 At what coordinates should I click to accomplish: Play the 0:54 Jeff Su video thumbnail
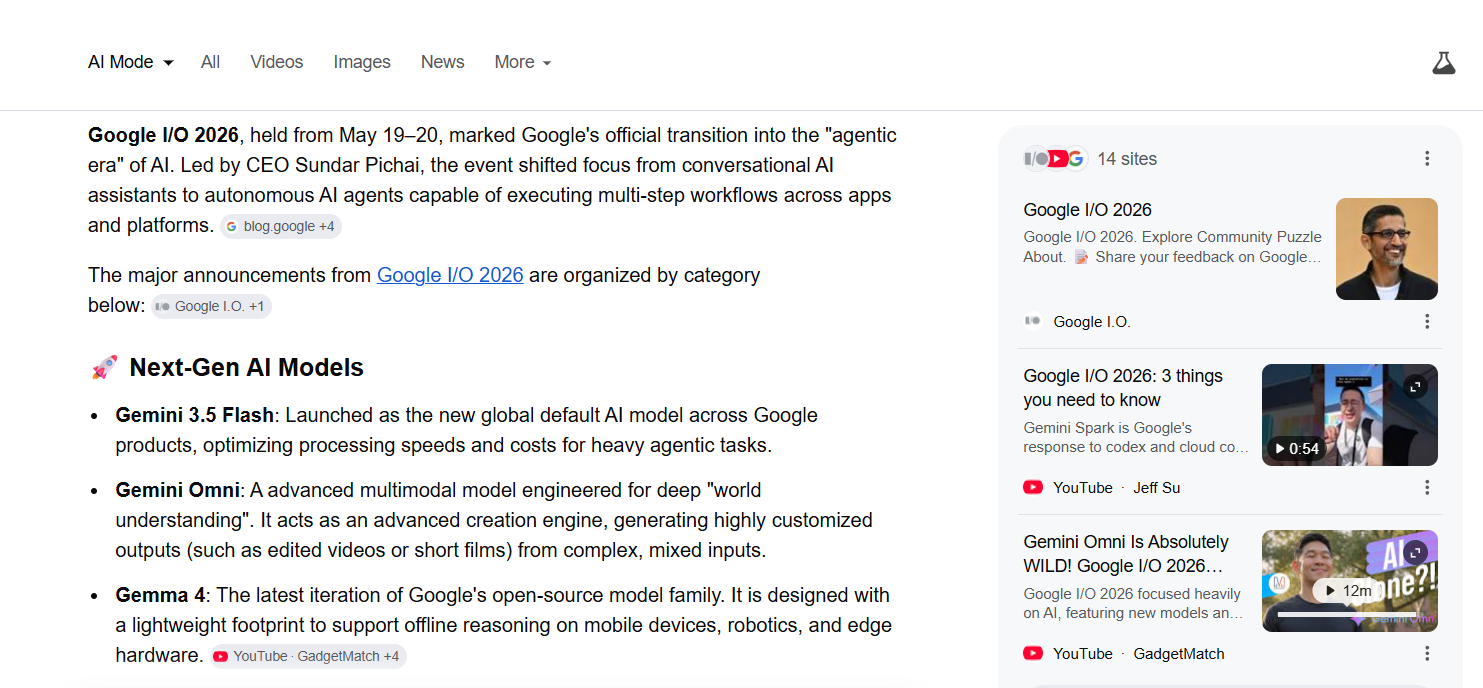coord(1350,415)
